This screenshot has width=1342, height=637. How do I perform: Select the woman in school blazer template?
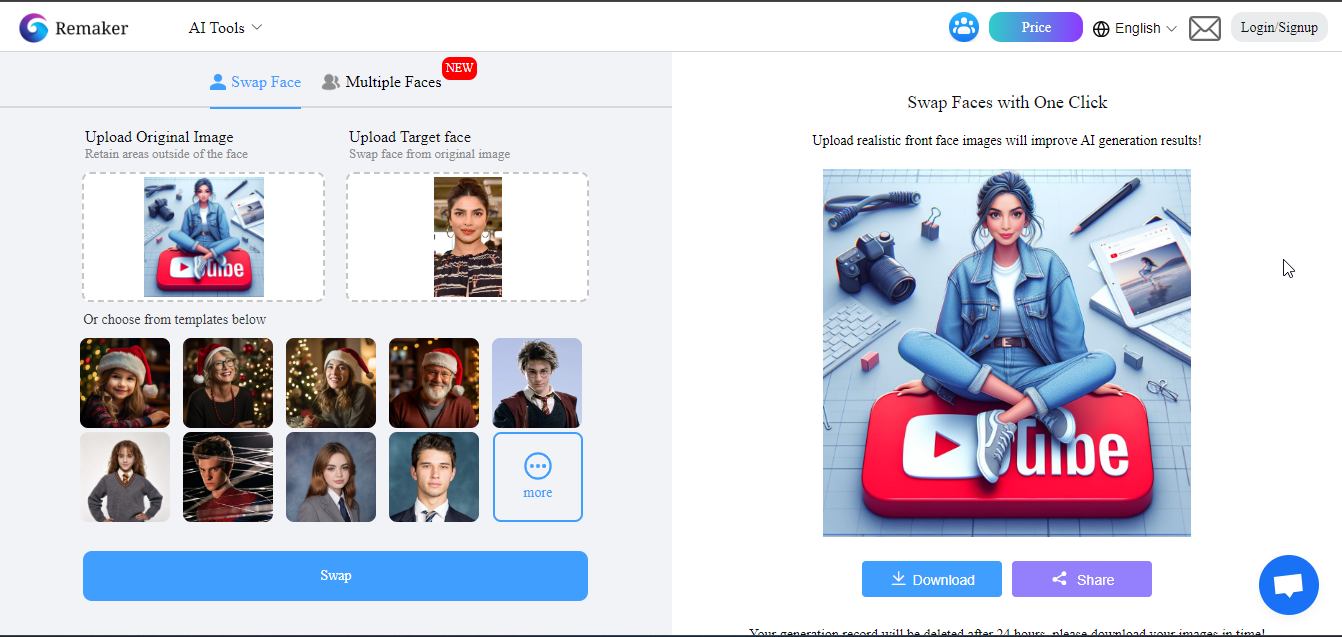pos(331,477)
